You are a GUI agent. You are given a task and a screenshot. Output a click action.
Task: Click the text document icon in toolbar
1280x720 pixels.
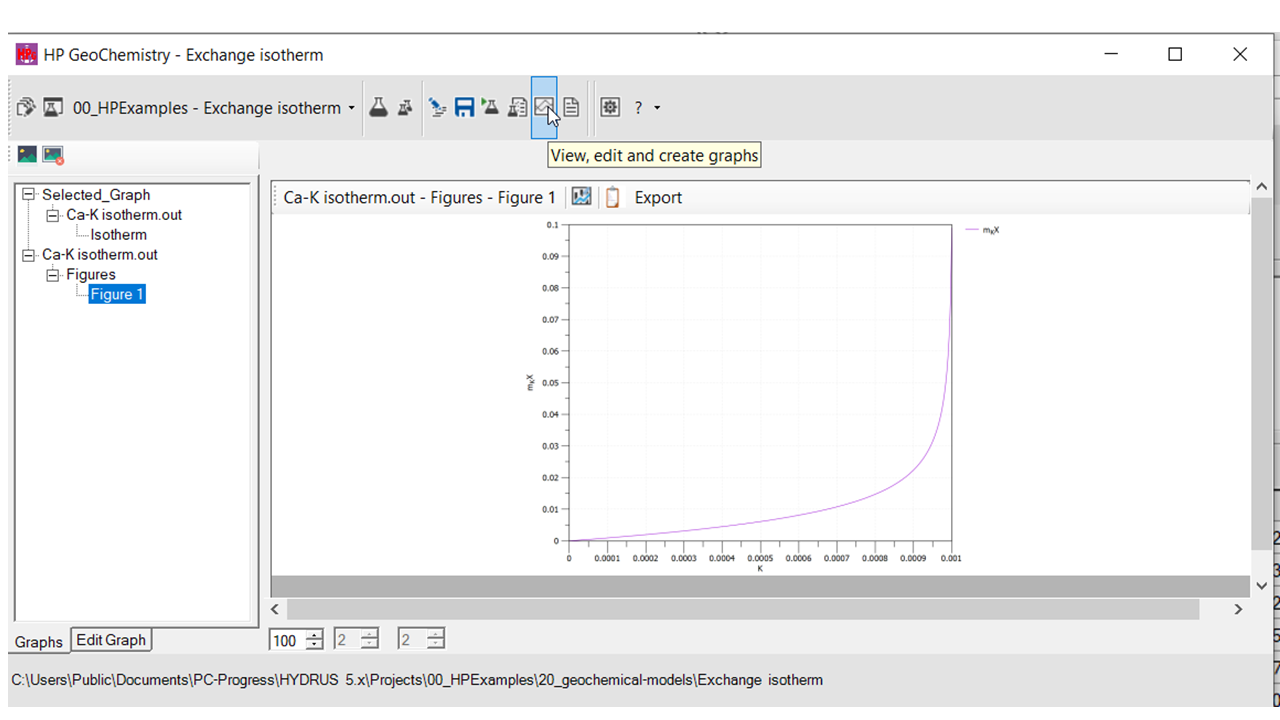(x=571, y=107)
